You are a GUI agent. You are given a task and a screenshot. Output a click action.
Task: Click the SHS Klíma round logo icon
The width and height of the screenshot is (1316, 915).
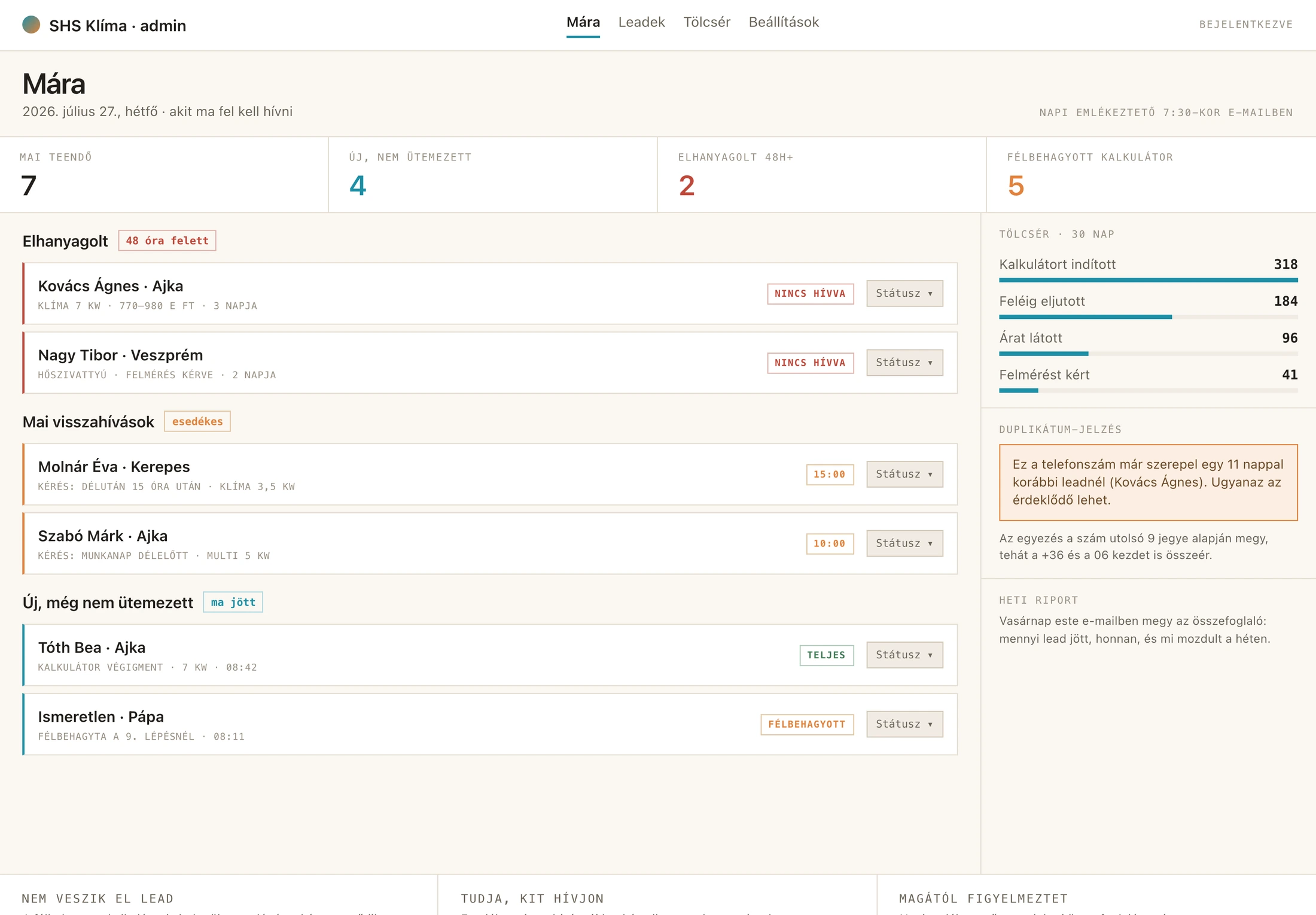tap(31, 25)
